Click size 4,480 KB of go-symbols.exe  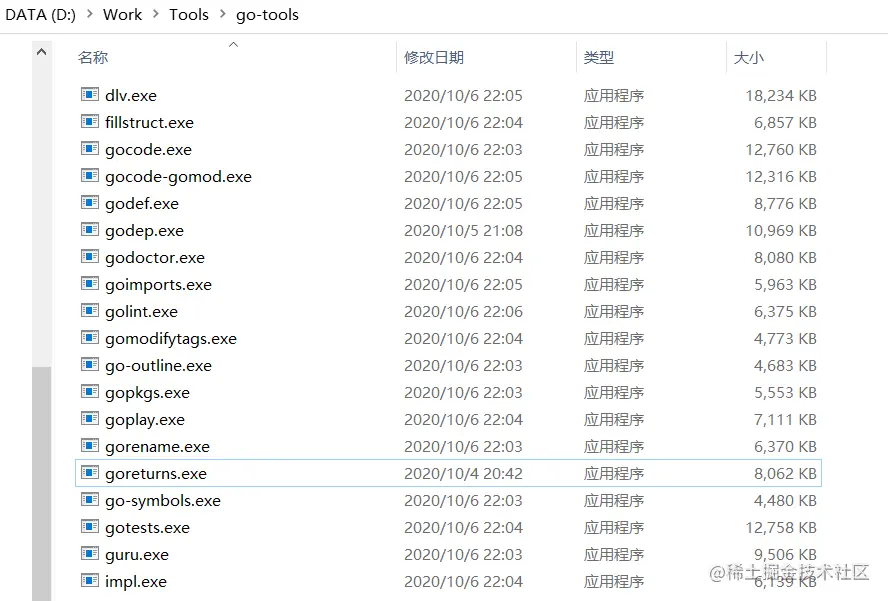(785, 501)
